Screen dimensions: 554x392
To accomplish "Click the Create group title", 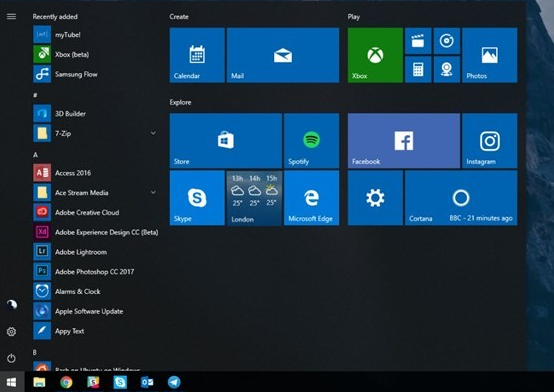I will click(179, 17).
